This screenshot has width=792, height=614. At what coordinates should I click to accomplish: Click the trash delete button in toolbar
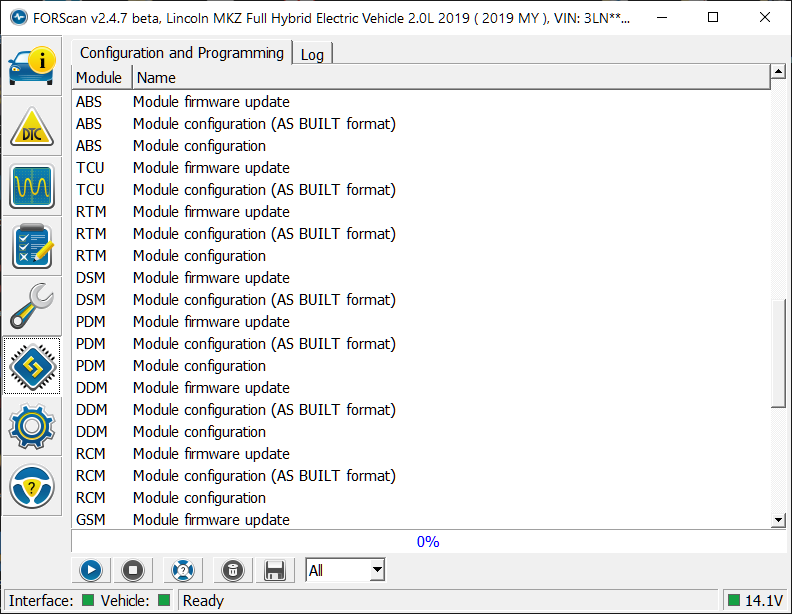coord(233,571)
